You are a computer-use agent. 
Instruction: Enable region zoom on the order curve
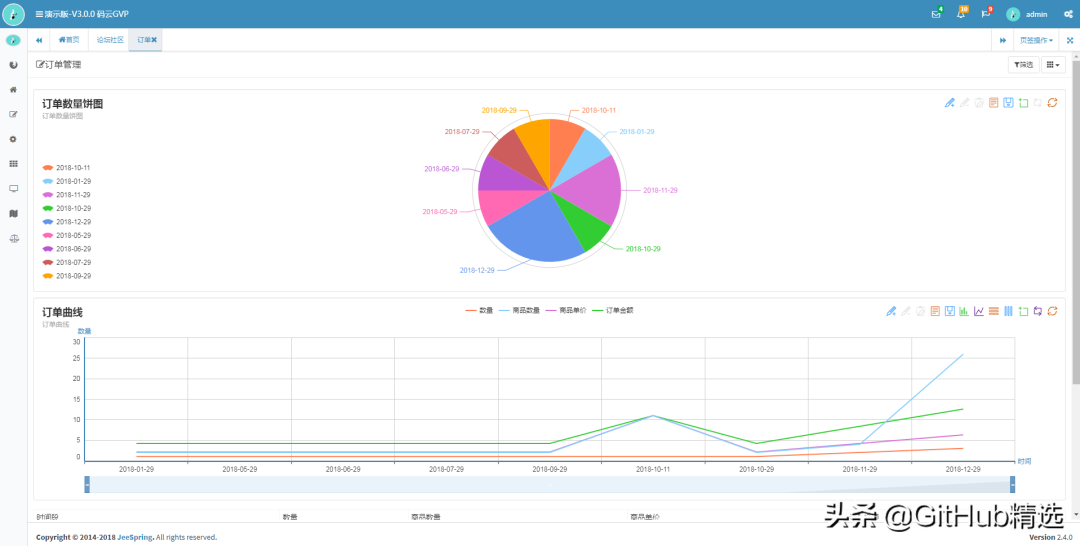(x=1023, y=311)
